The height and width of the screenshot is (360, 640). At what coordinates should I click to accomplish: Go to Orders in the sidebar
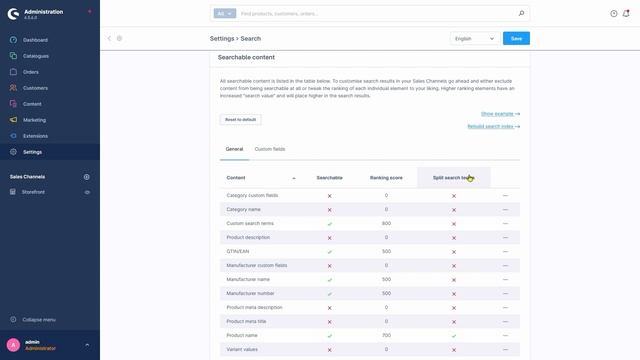(x=31, y=72)
